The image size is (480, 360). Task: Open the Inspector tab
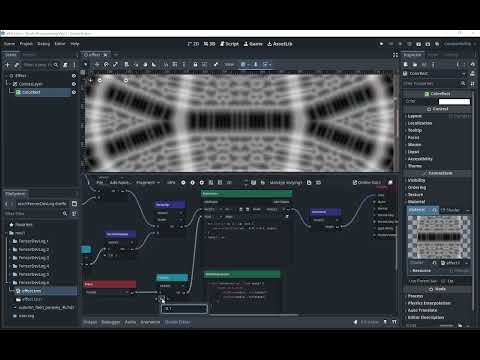[x=413, y=55]
